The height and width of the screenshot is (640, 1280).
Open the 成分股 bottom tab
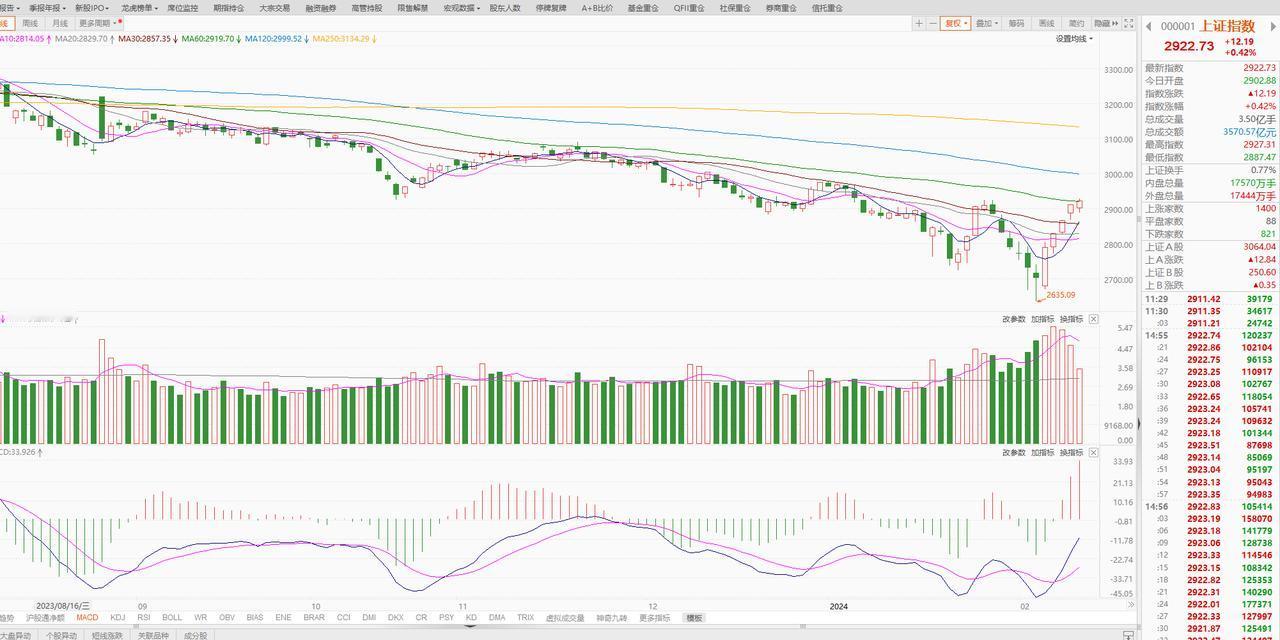tap(195, 635)
